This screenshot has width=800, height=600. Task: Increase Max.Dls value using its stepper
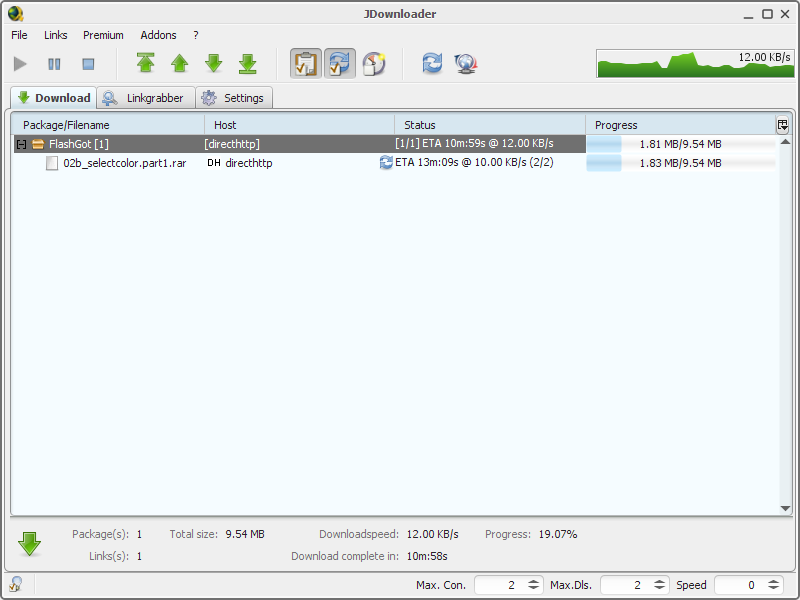(660, 581)
